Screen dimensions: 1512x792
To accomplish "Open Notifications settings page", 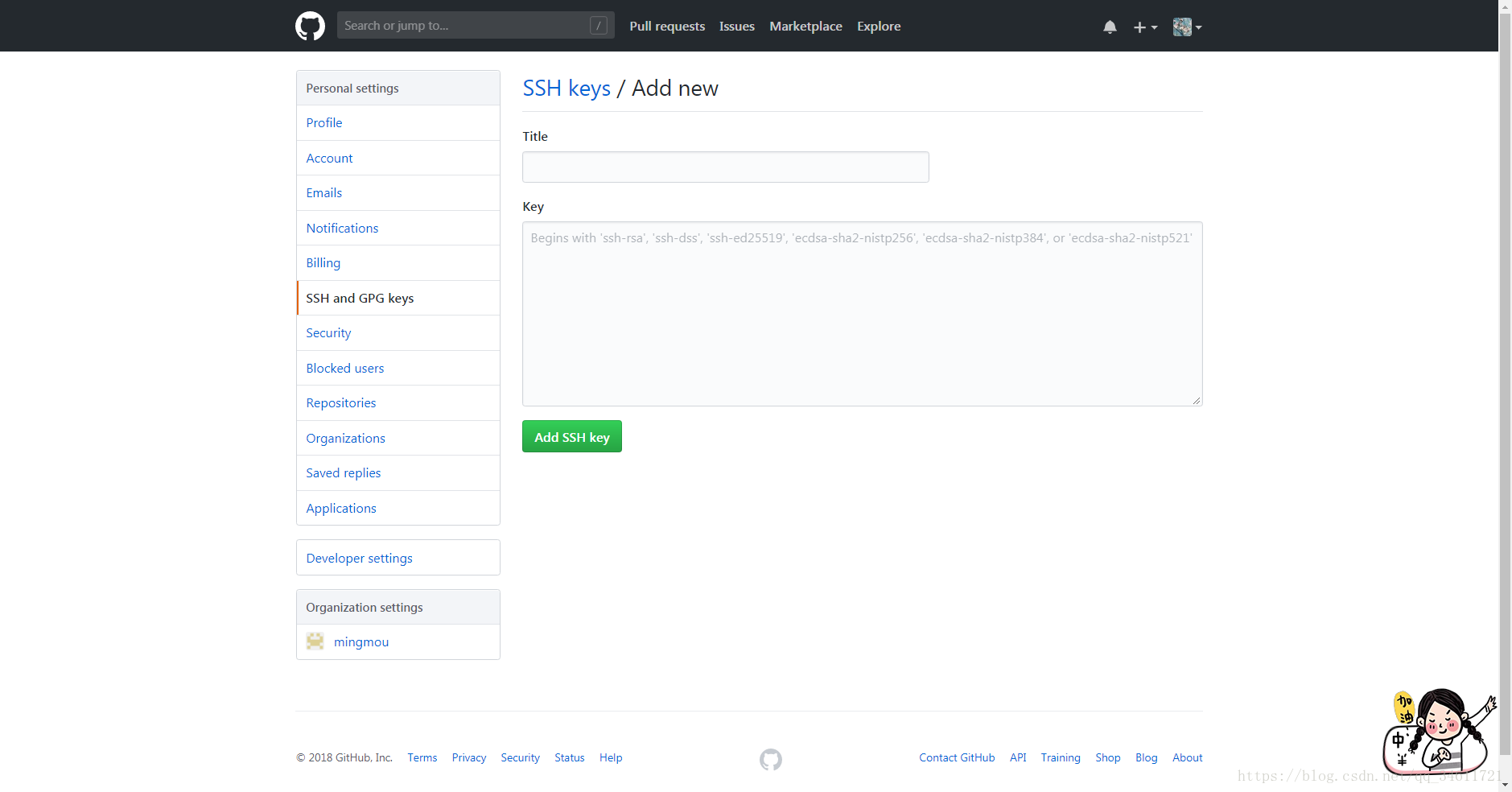I will (x=398, y=228).
